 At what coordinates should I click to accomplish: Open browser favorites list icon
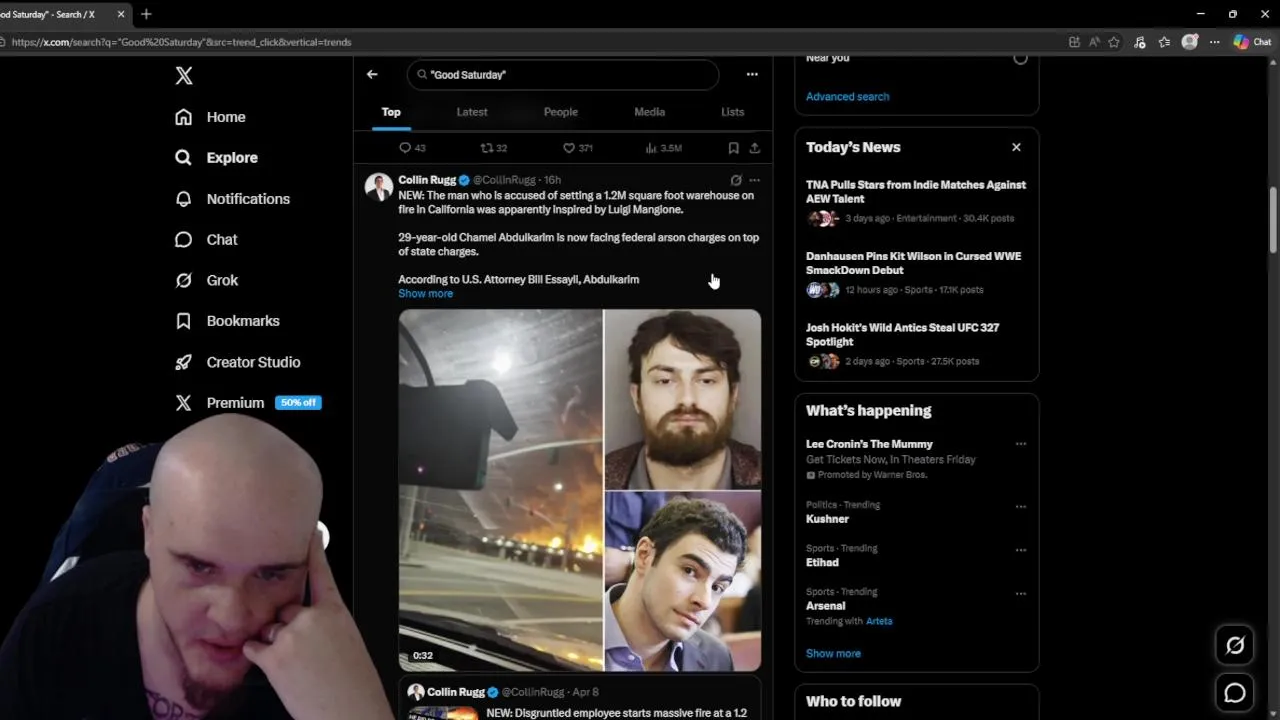click(x=1164, y=42)
